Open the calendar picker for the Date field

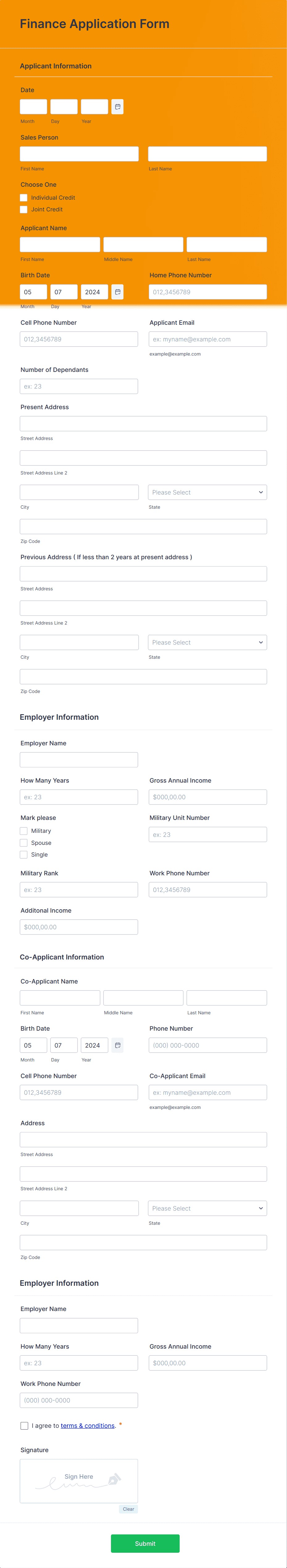click(118, 107)
